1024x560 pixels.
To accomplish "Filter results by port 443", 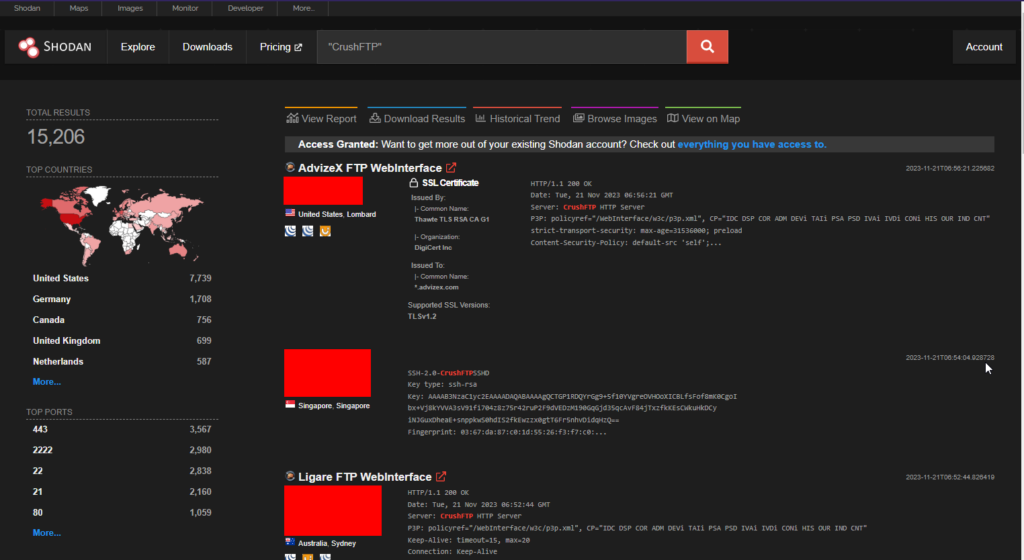I will click(40, 429).
